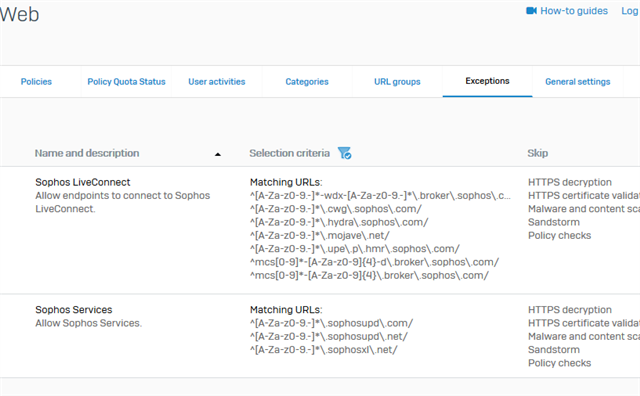Select the Exceptions tab

(x=487, y=81)
